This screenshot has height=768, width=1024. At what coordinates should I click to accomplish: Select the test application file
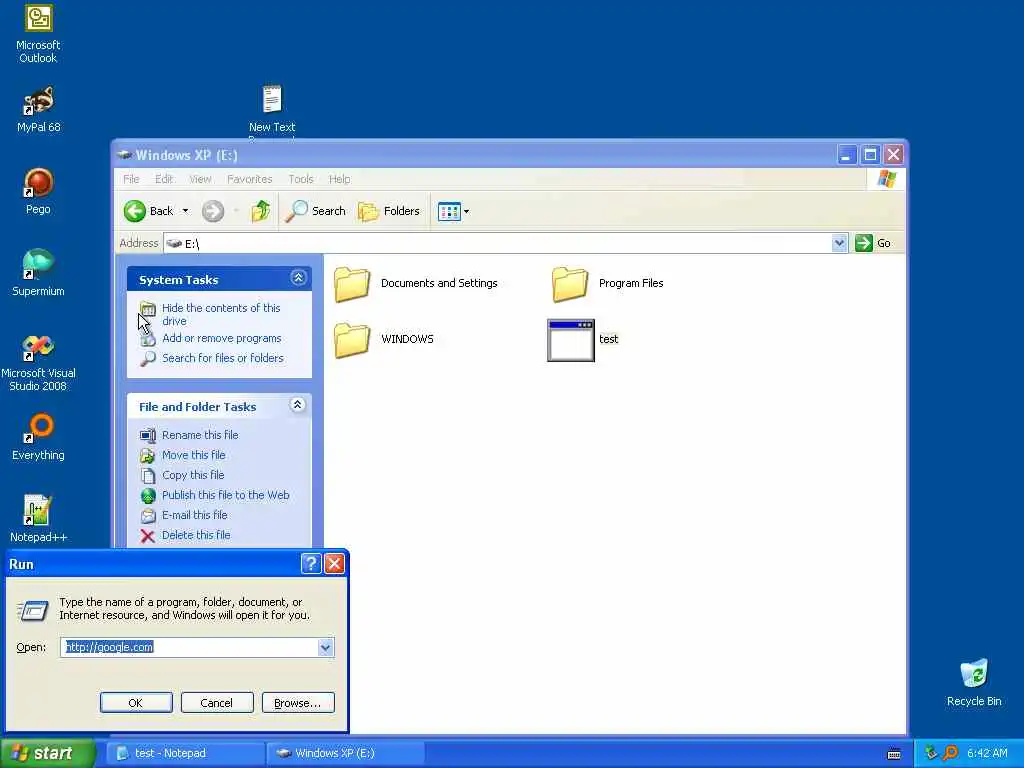[x=583, y=340]
